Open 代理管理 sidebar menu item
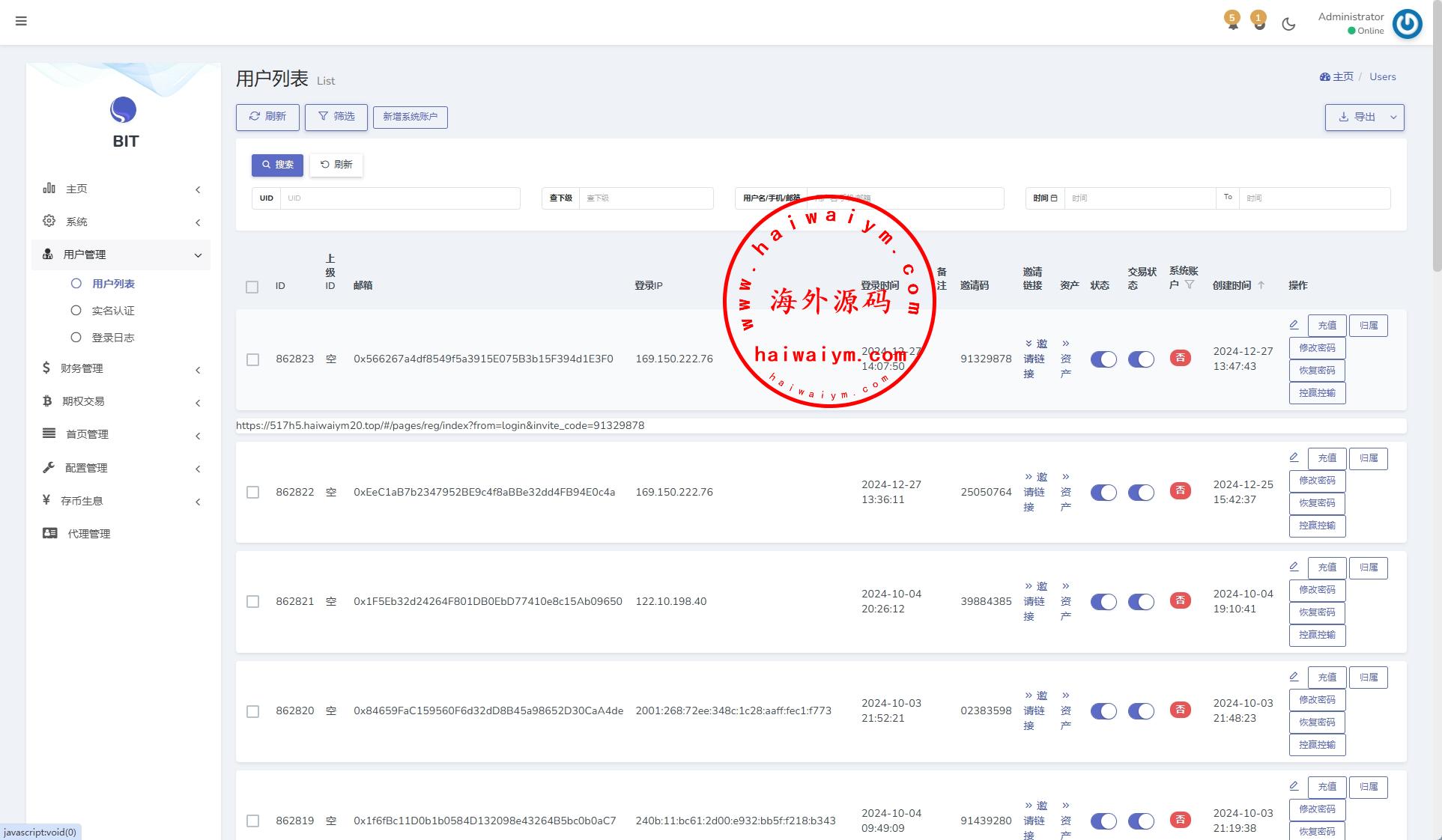This screenshot has height=840, width=1442. coord(88,534)
